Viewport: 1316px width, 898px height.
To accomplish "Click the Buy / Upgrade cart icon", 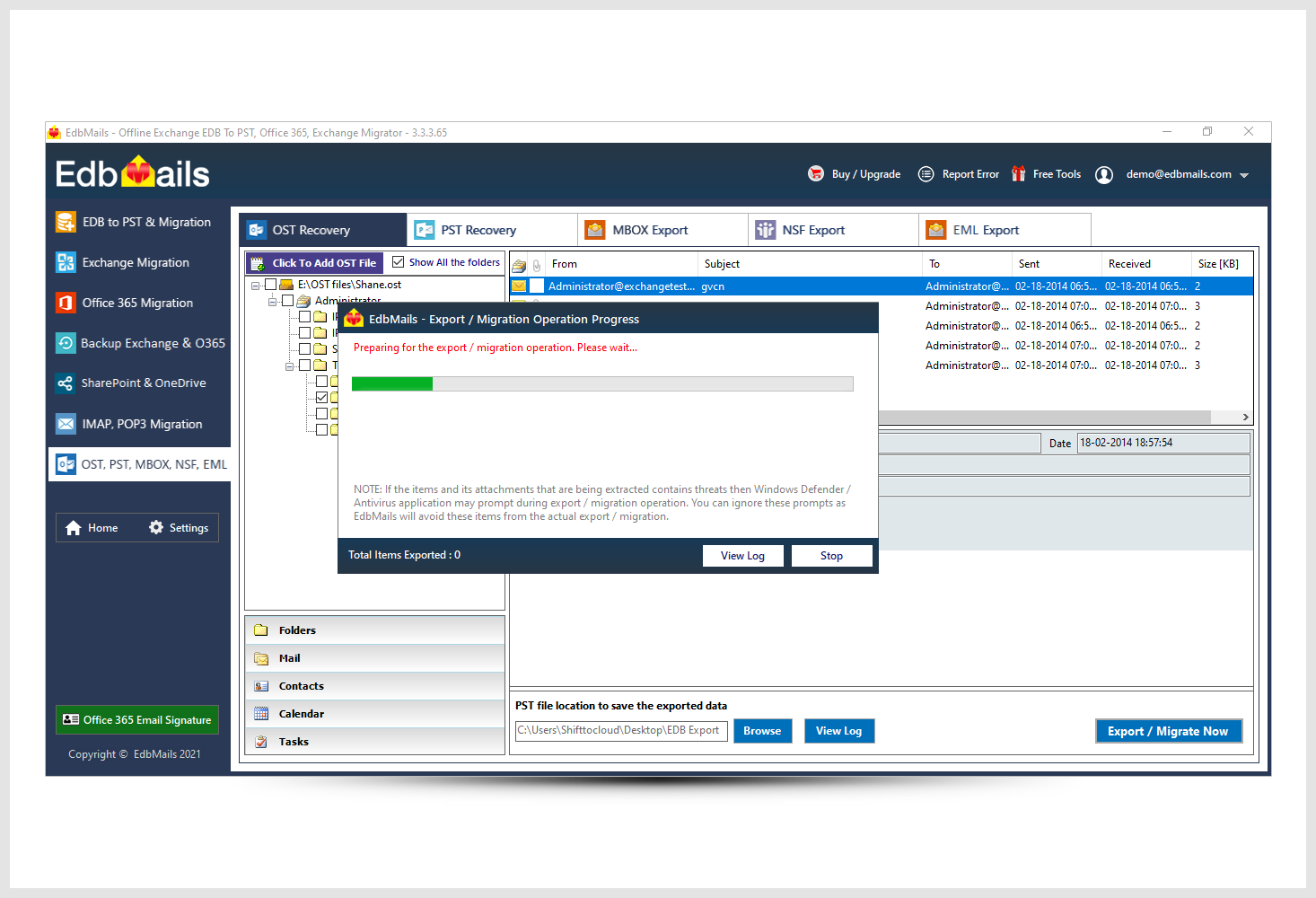I will click(x=815, y=174).
